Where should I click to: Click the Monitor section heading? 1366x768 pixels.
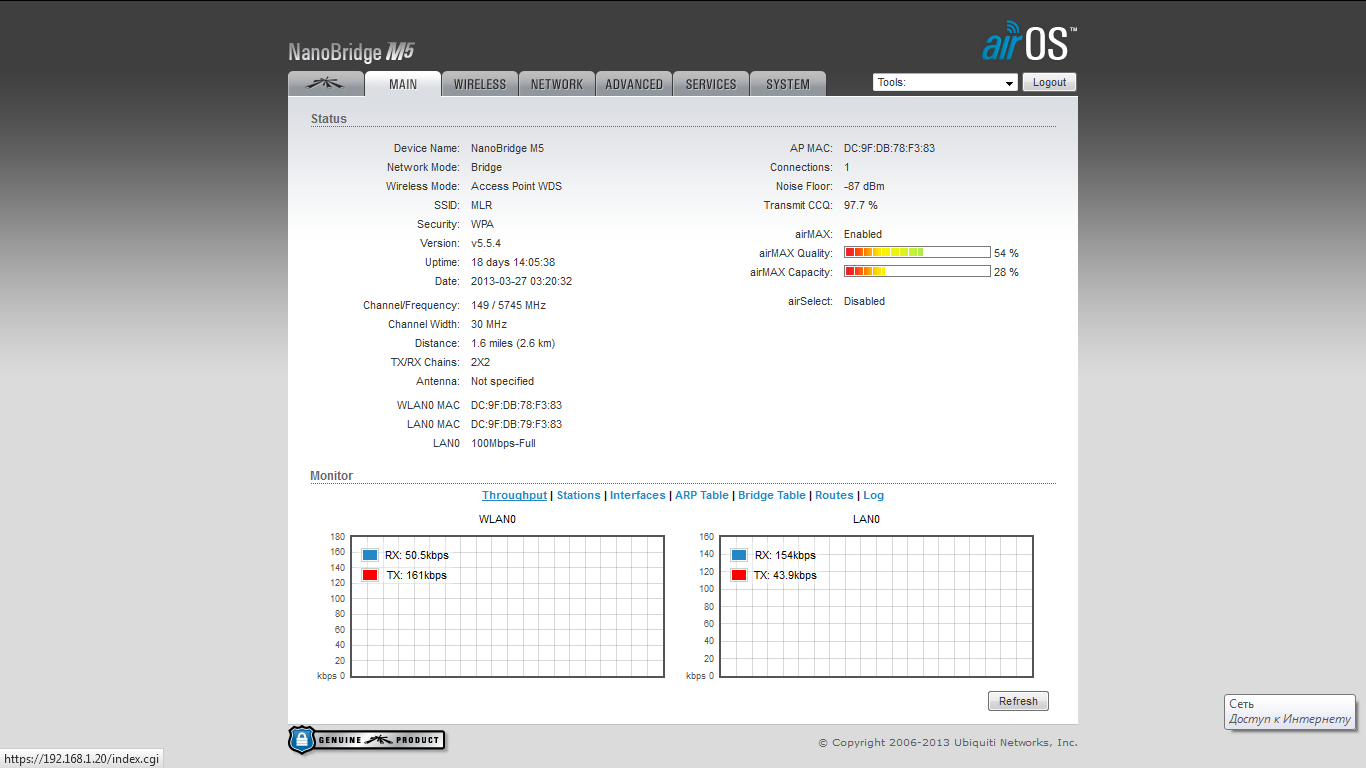tap(332, 476)
